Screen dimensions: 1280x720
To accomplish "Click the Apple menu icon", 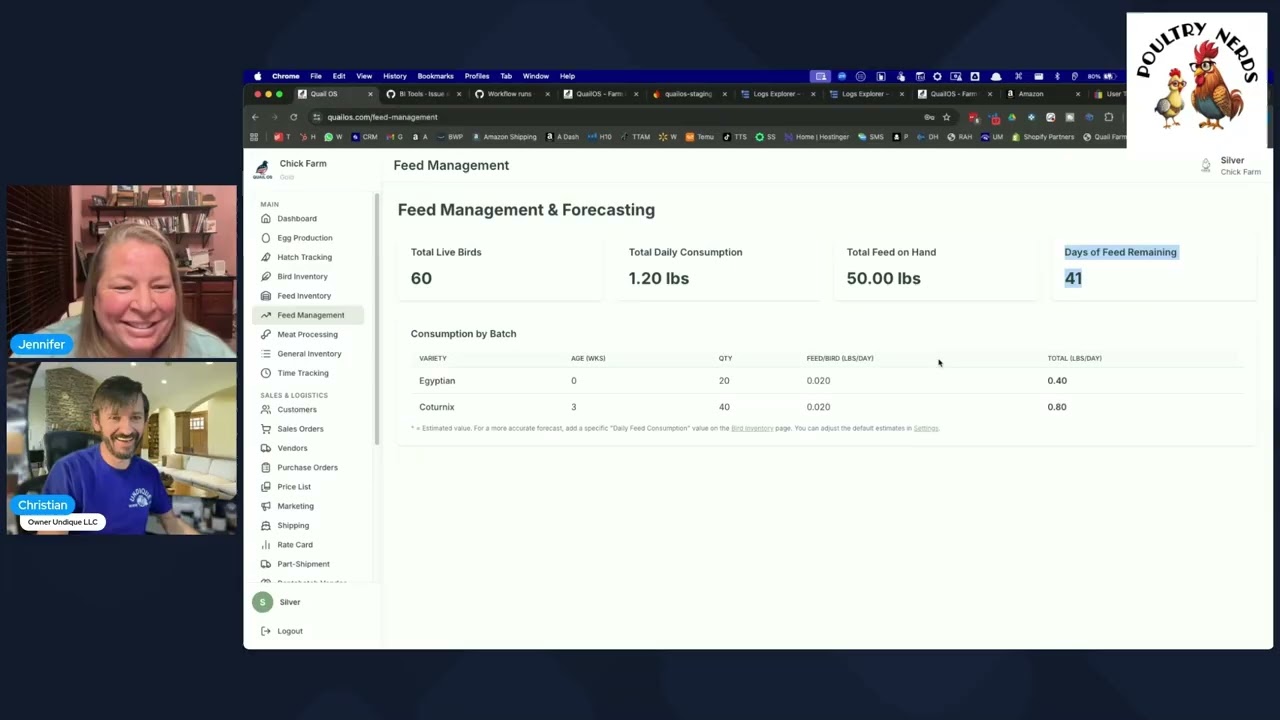I will point(258,76).
